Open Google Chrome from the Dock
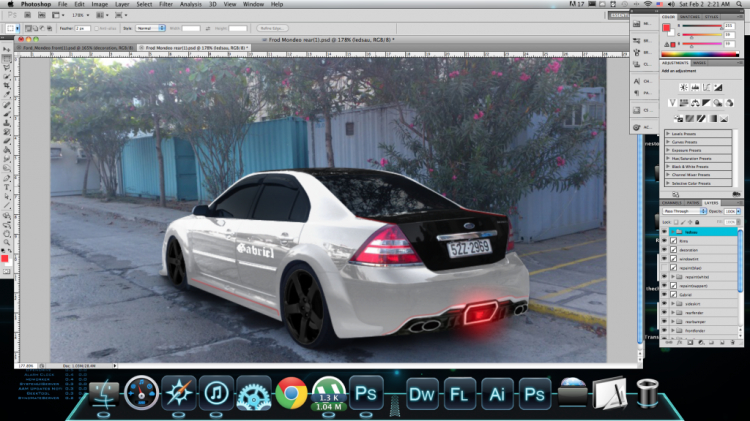Screen dimensions: 750x421 290,394
